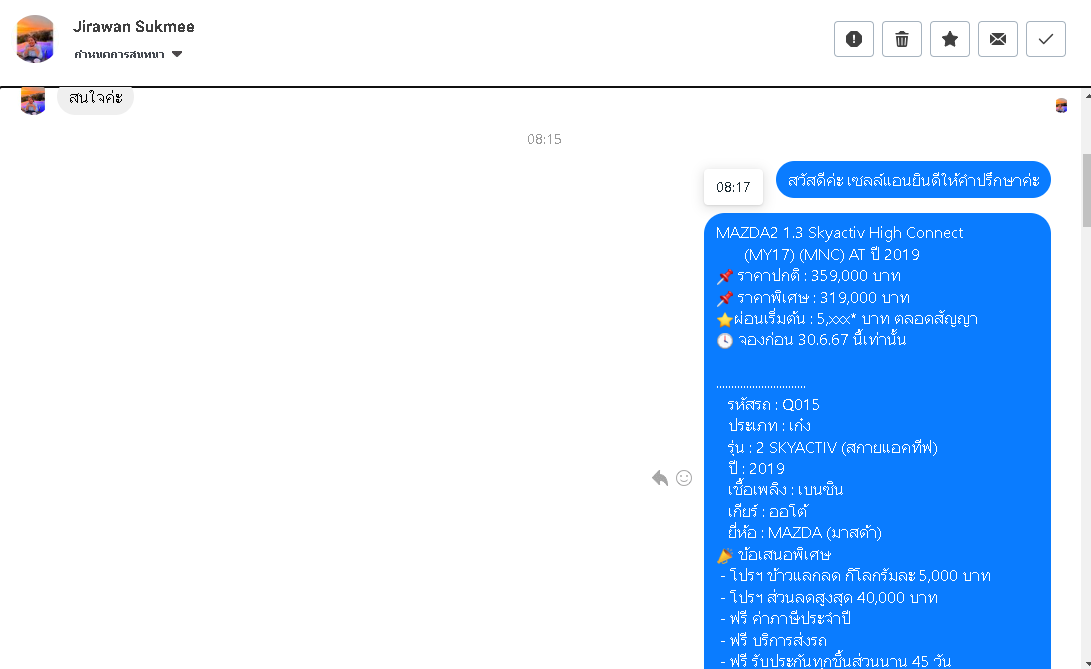Select model line 2 SKYACTIV
This screenshot has width=1091, height=669.
click(832, 447)
